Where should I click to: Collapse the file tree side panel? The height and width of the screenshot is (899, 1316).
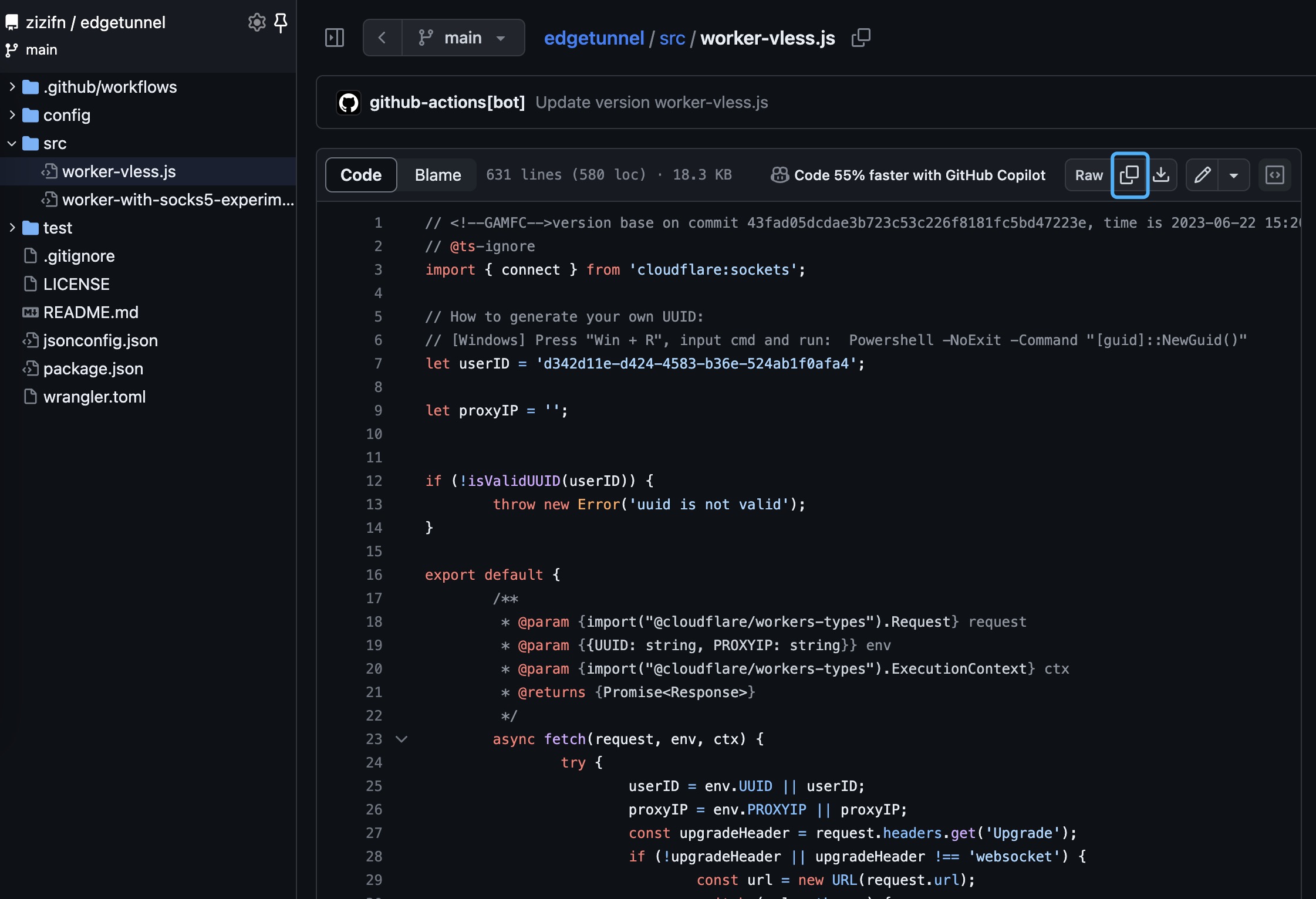(334, 38)
